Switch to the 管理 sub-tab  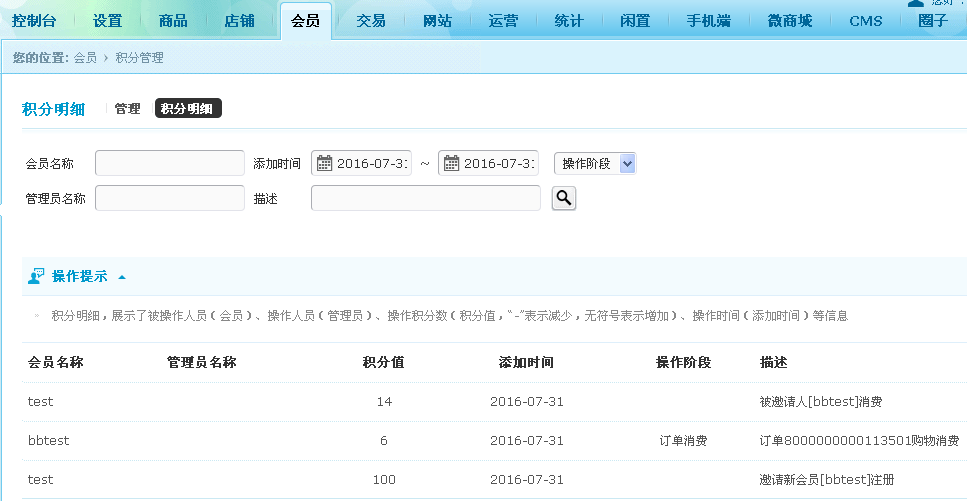[128, 109]
